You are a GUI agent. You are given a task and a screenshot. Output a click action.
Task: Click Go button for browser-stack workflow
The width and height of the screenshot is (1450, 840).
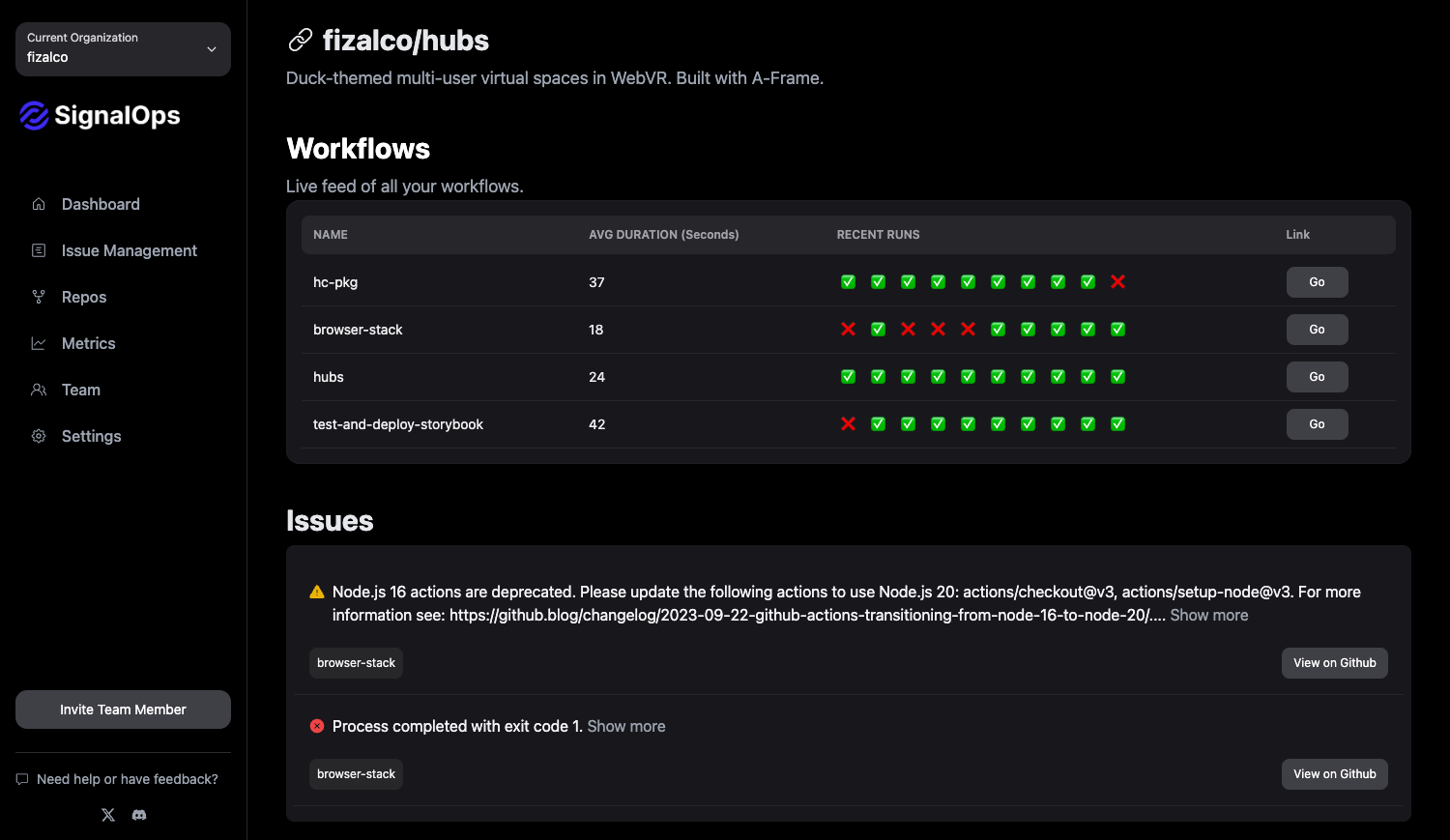click(x=1317, y=330)
